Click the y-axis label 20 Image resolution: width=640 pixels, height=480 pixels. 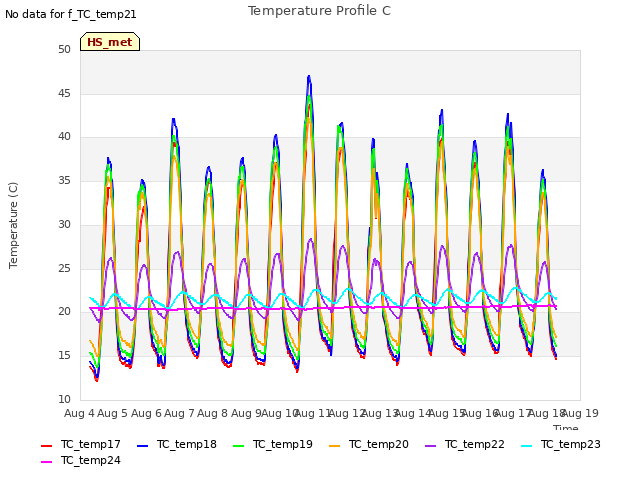64,312
